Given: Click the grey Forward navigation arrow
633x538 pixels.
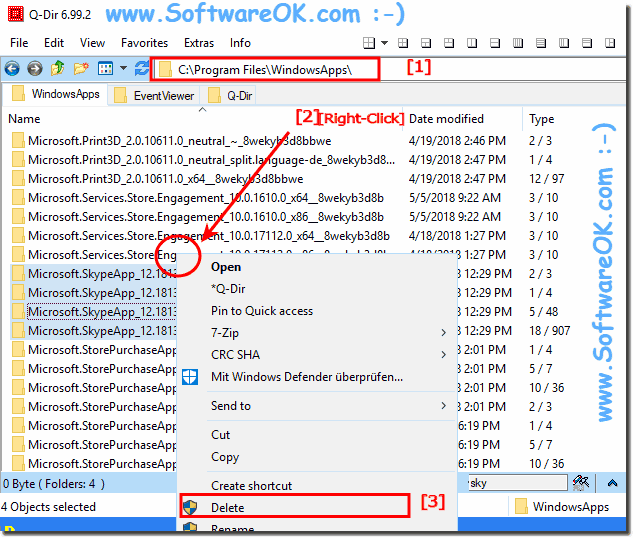Looking at the screenshot, I should pyautogui.click(x=35, y=69).
